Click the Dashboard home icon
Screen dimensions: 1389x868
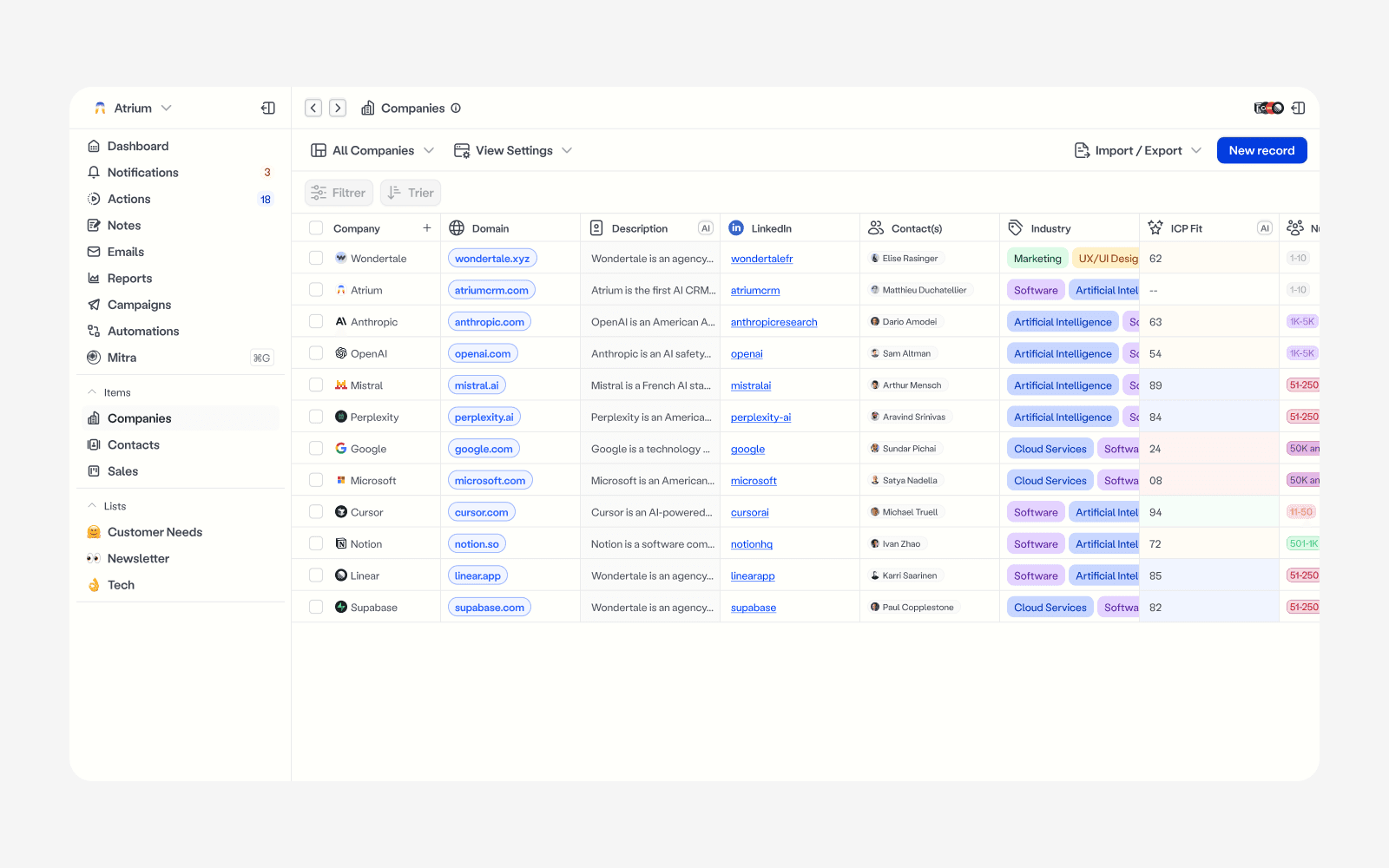point(94,146)
